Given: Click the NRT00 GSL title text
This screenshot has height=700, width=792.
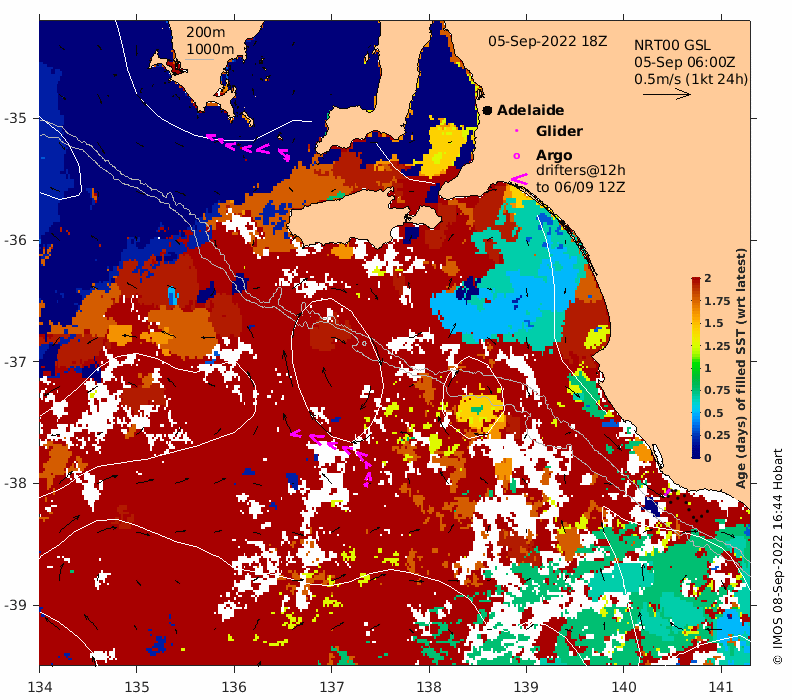Looking at the screenshot, I should (x=672, y=45).
